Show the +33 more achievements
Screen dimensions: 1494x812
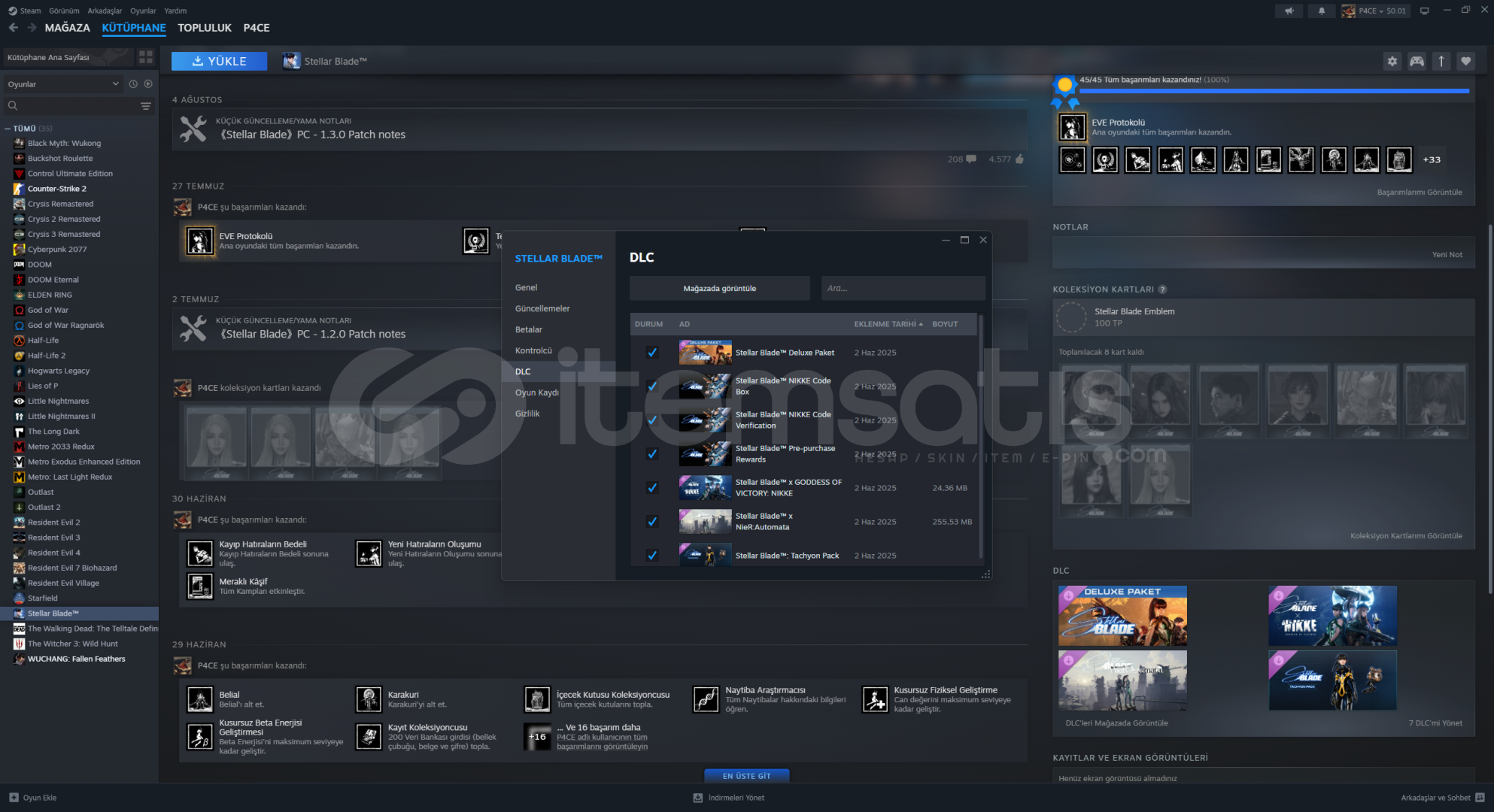pyautogui.click(x=1432, y=159)
